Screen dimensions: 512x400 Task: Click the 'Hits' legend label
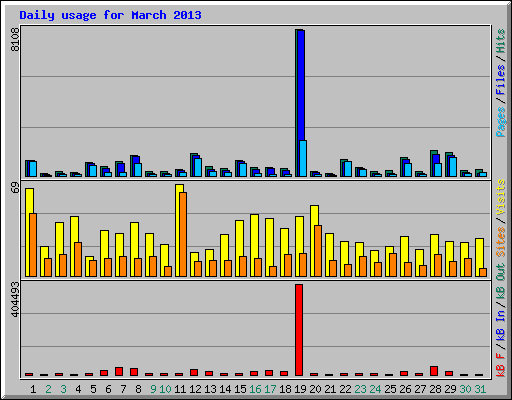(500, 41)
